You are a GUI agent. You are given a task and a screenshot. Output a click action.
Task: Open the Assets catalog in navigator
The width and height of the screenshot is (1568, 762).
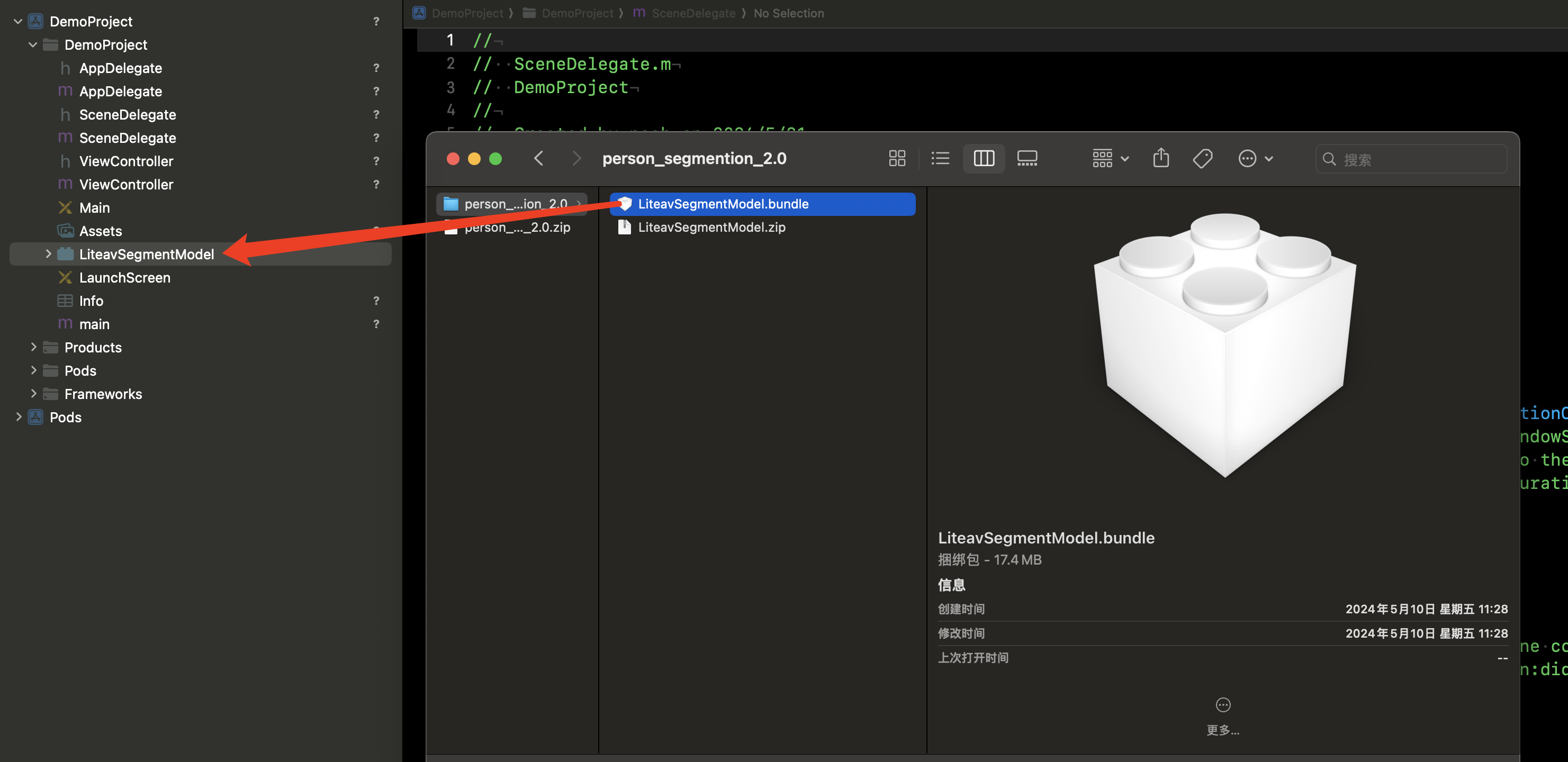click(101, 231)
